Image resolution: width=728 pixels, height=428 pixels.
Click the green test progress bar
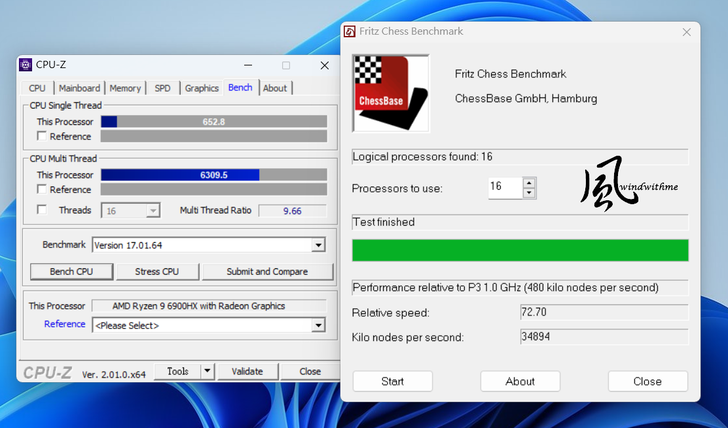pyautogui.click(x=520, y=250)
